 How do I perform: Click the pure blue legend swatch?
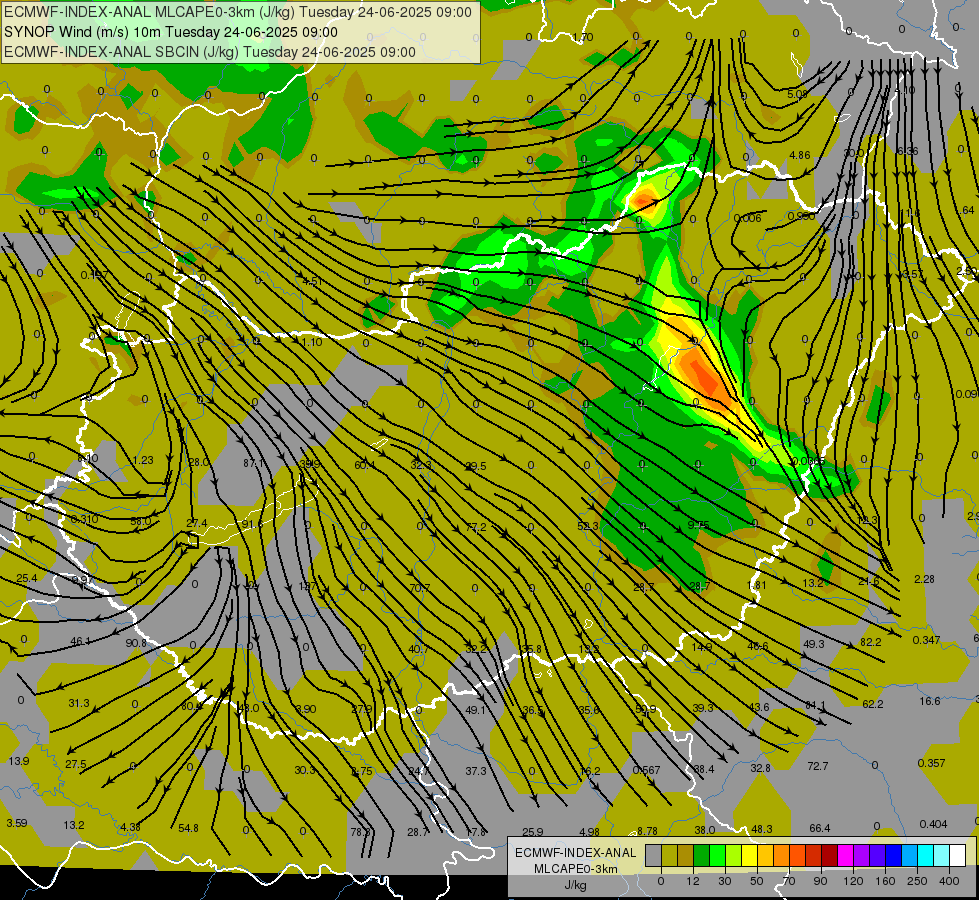point(894,855)
